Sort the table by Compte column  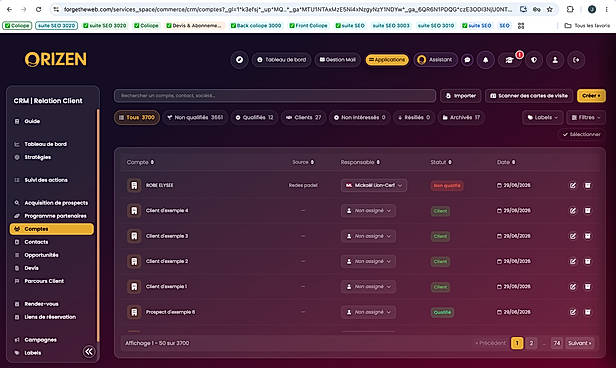pos(140,162)
